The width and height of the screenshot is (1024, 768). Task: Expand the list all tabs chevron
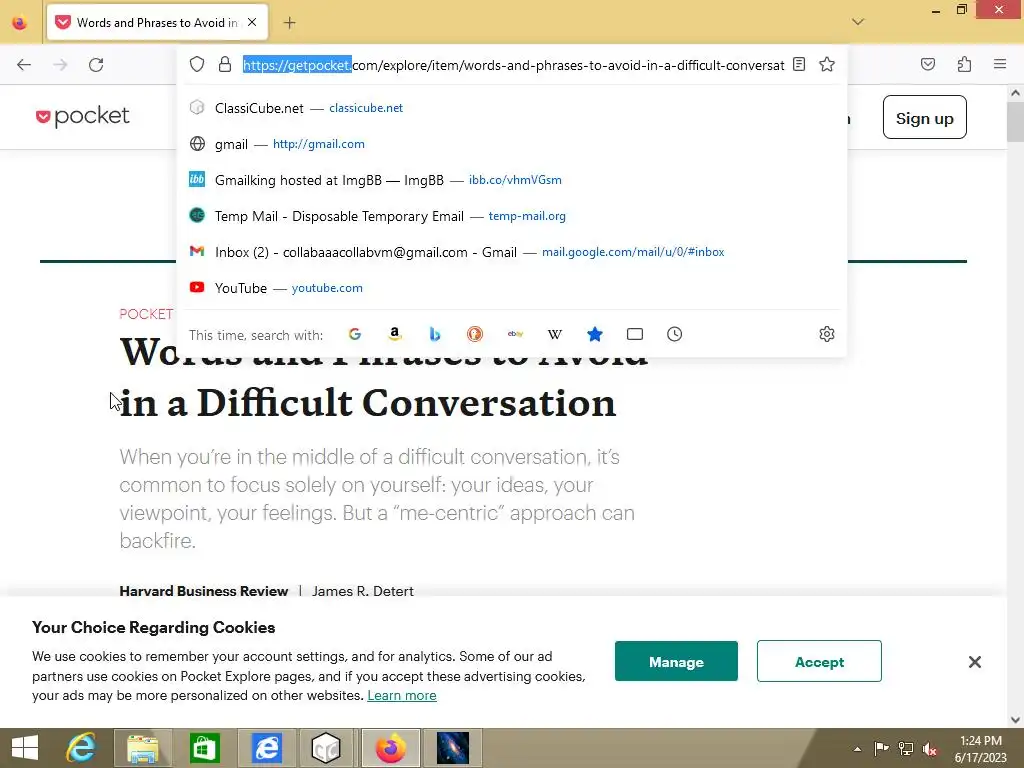pyautogui.click(x=858, y=22)
